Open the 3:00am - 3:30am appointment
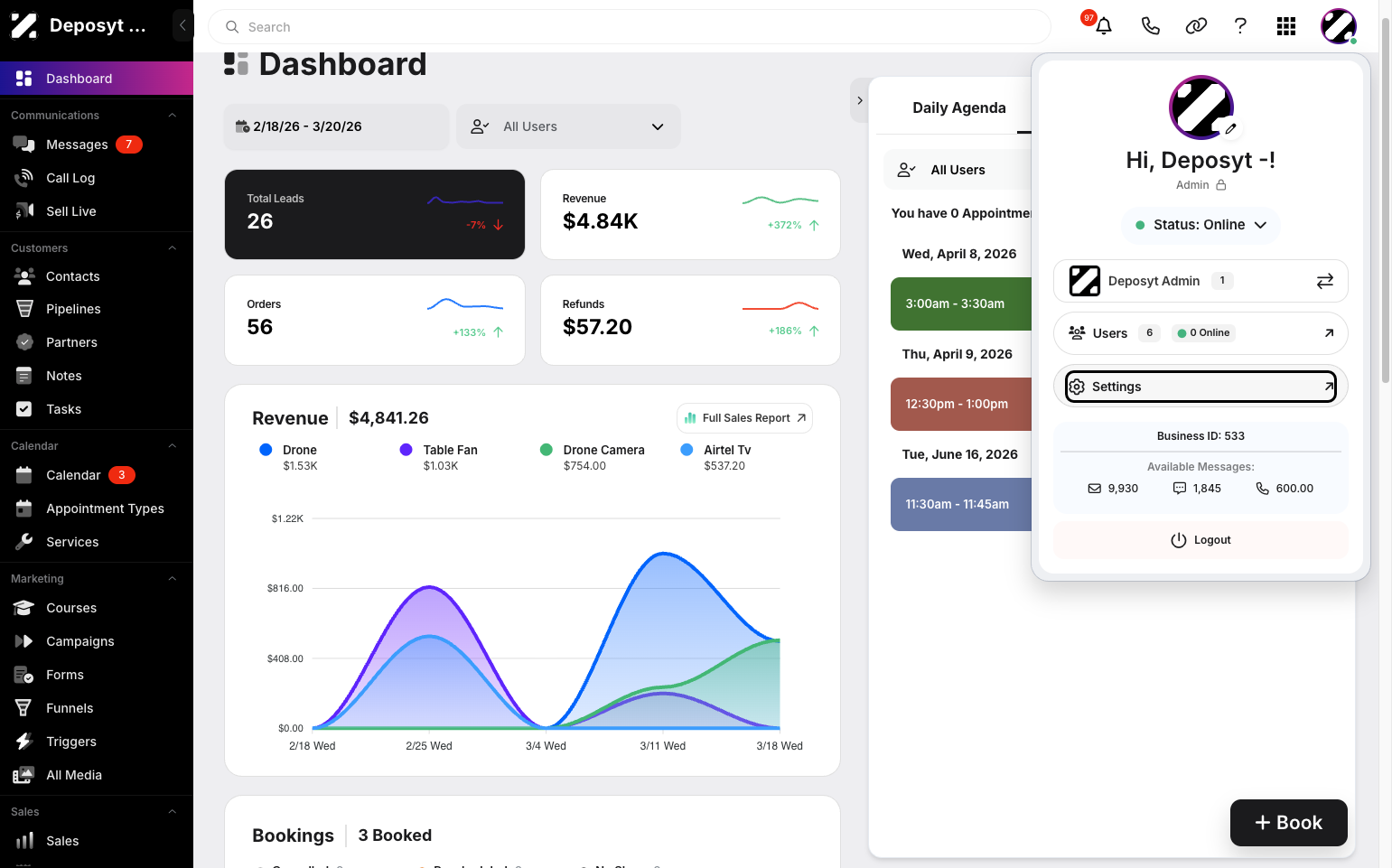 (961, 303)
